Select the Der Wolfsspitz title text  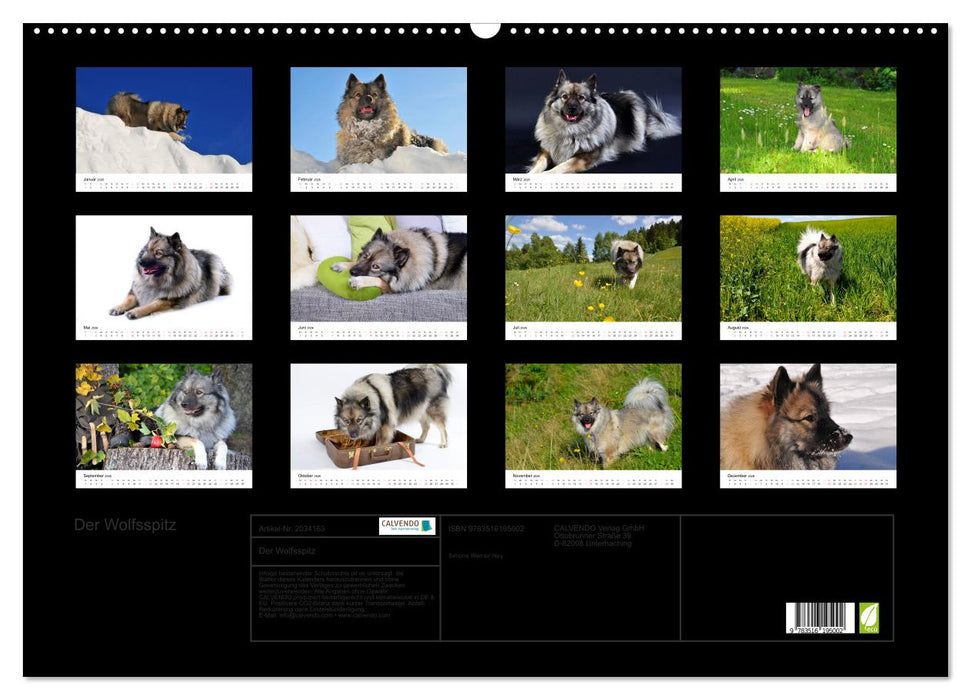[125, 523]
